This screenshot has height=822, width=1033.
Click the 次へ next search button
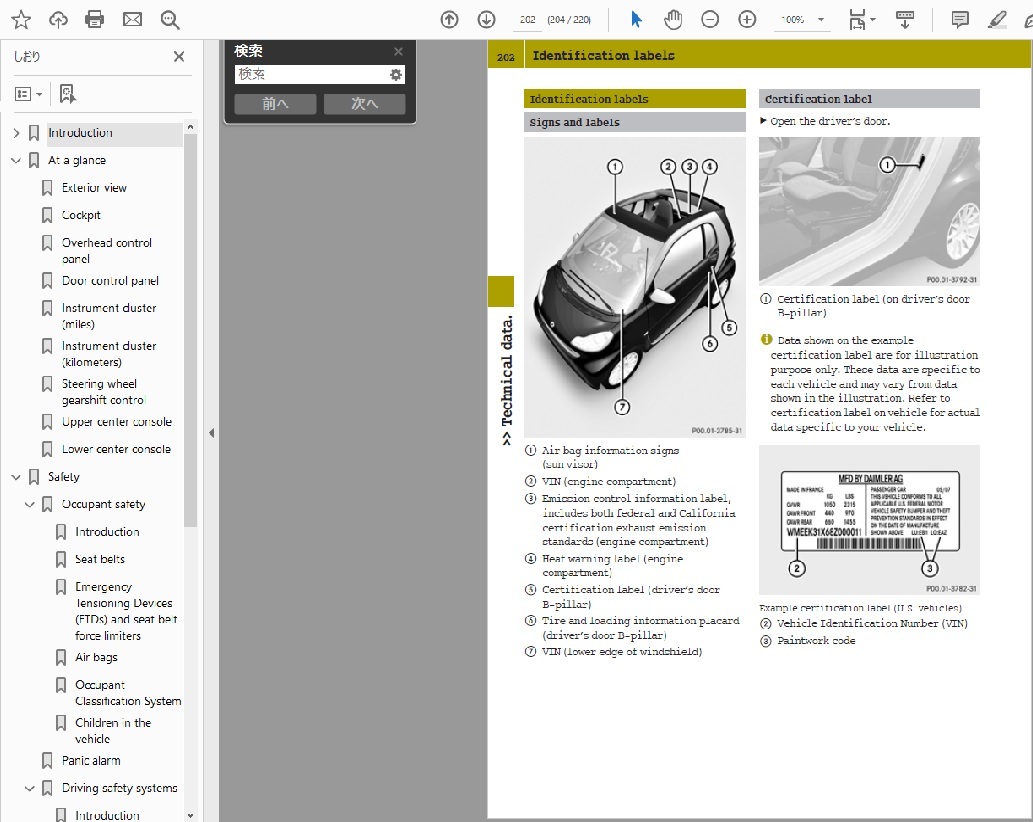(364, 104)
